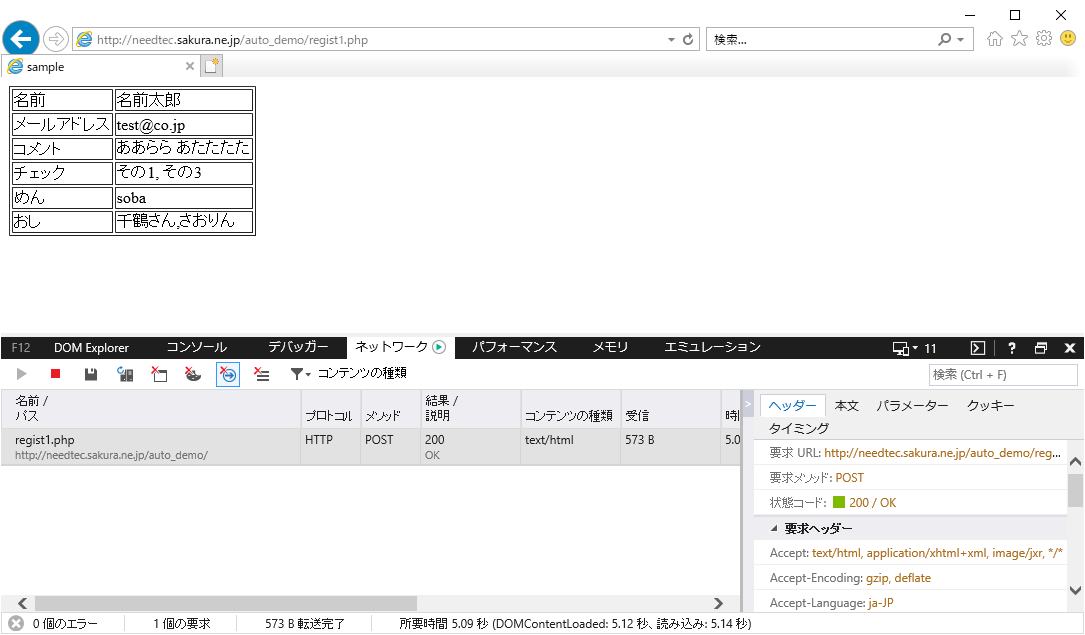Toggle clear entries on navigate
The height and width of the screenshot is (635, 1085).
click(228, 374)
